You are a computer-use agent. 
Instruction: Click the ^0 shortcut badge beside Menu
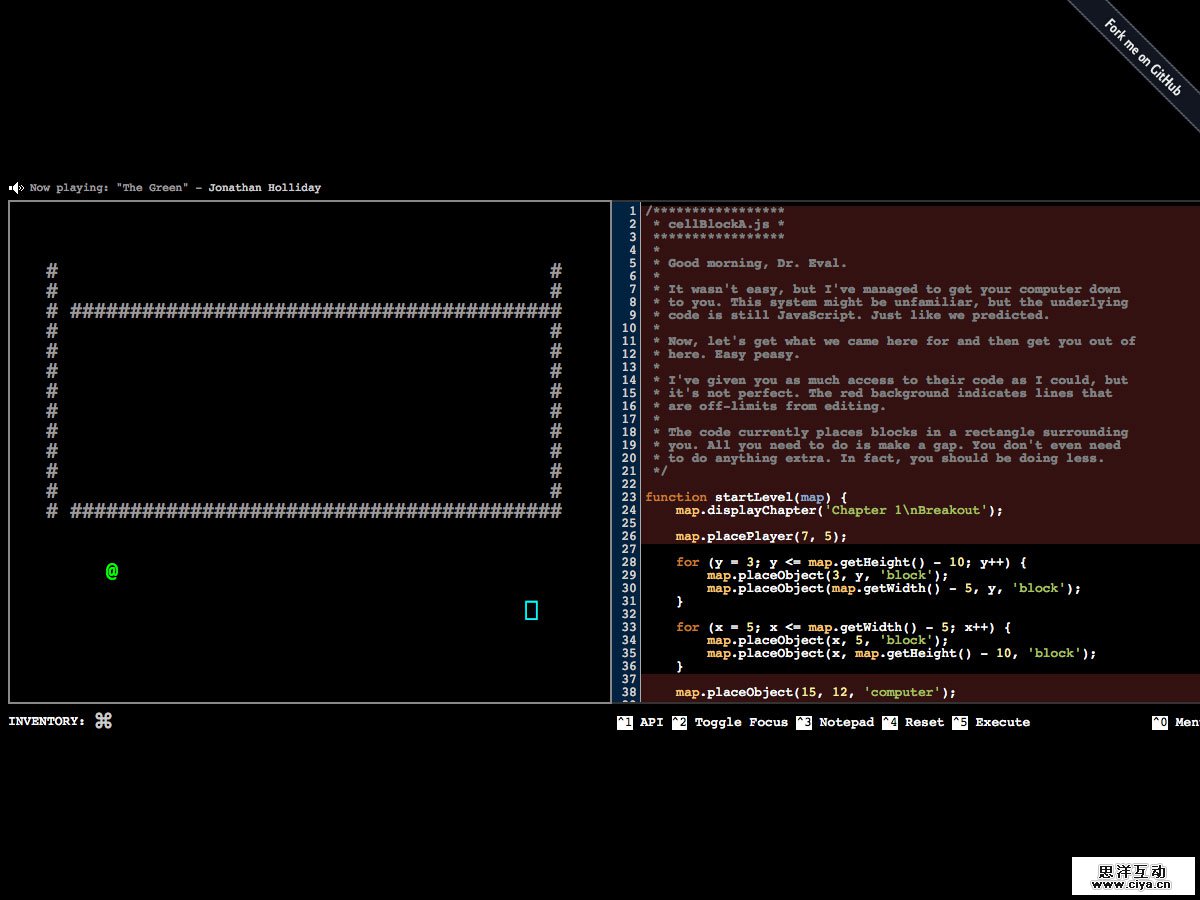point(1160,722)
